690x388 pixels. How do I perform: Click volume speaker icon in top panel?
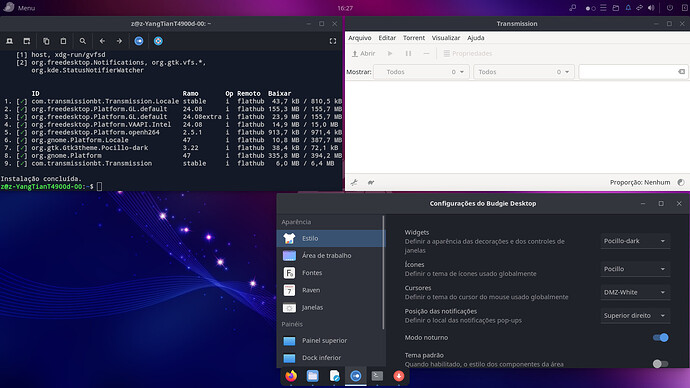click(651, 8)
